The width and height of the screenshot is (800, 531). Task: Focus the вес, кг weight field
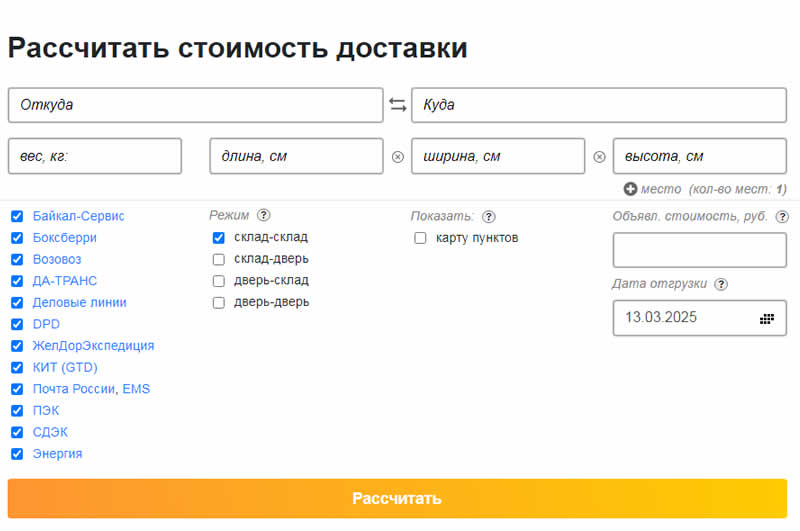(95, 156)
